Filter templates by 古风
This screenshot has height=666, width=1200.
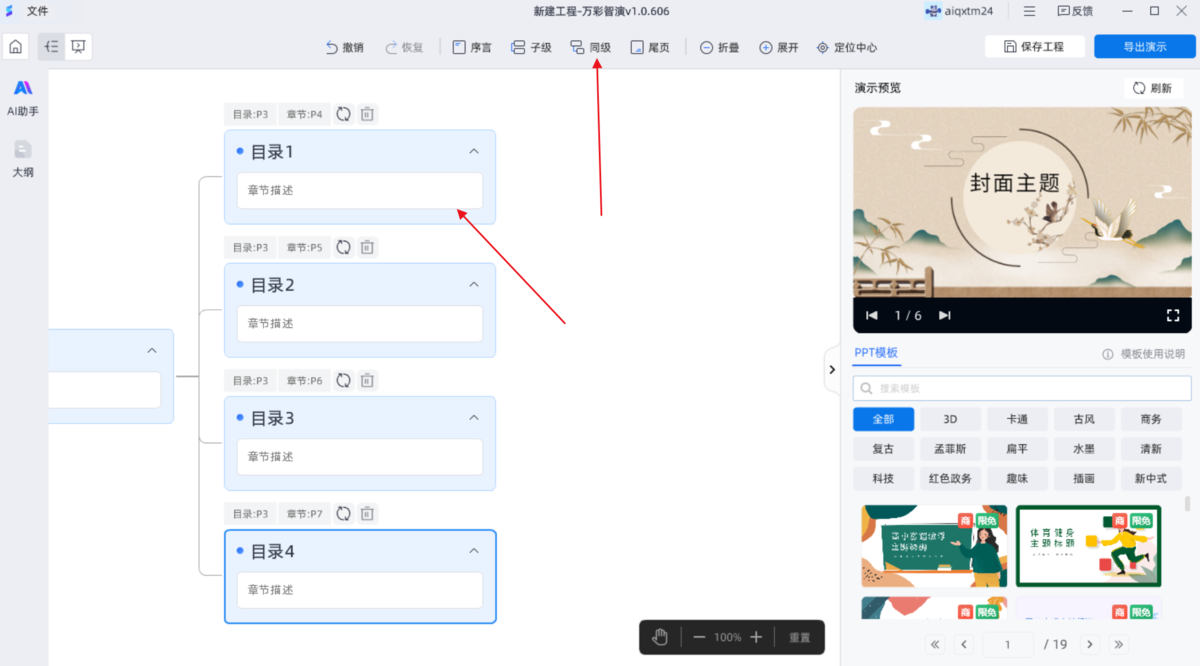pyautogui.click(x=1084, y=419)
